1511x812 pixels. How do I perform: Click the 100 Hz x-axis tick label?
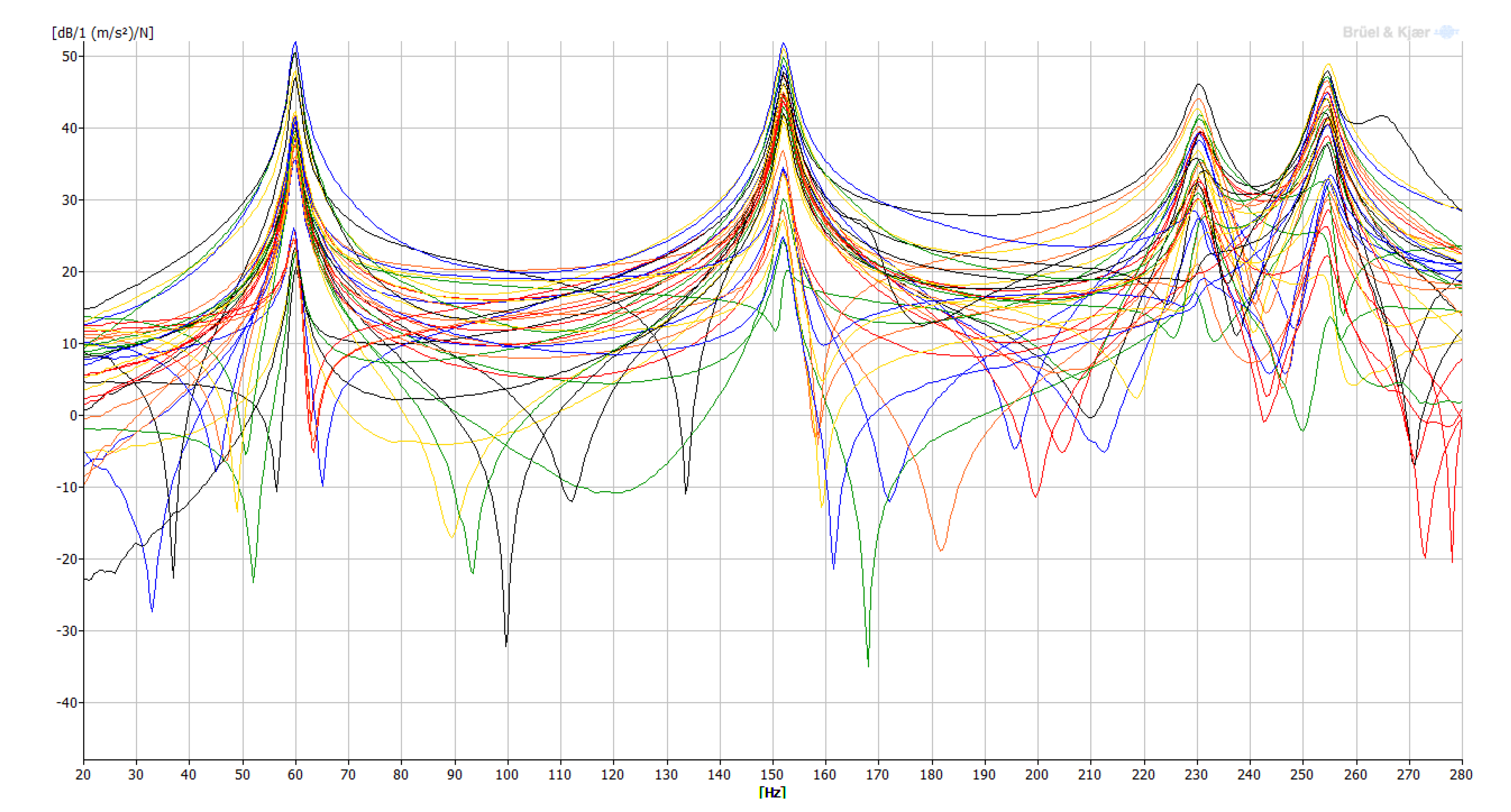(507, 774)
